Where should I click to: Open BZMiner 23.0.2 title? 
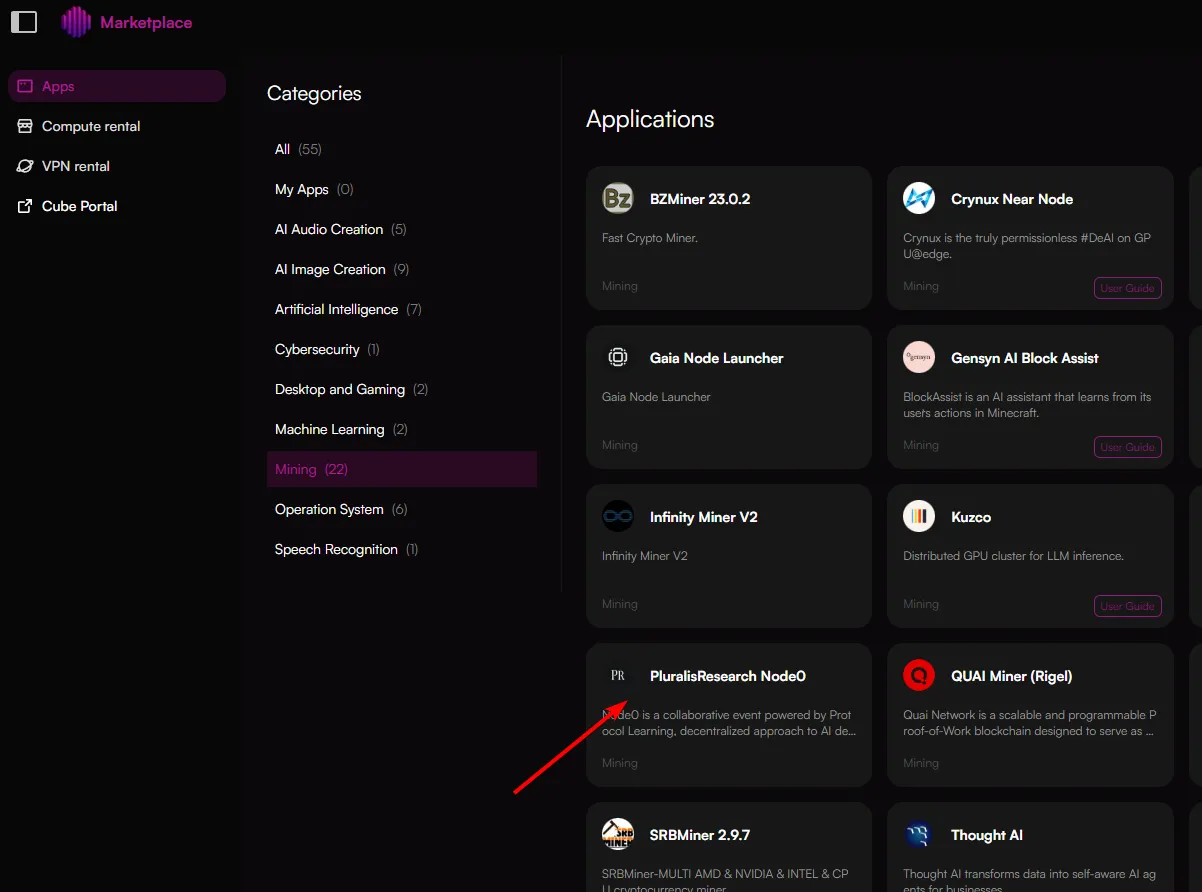700,199
